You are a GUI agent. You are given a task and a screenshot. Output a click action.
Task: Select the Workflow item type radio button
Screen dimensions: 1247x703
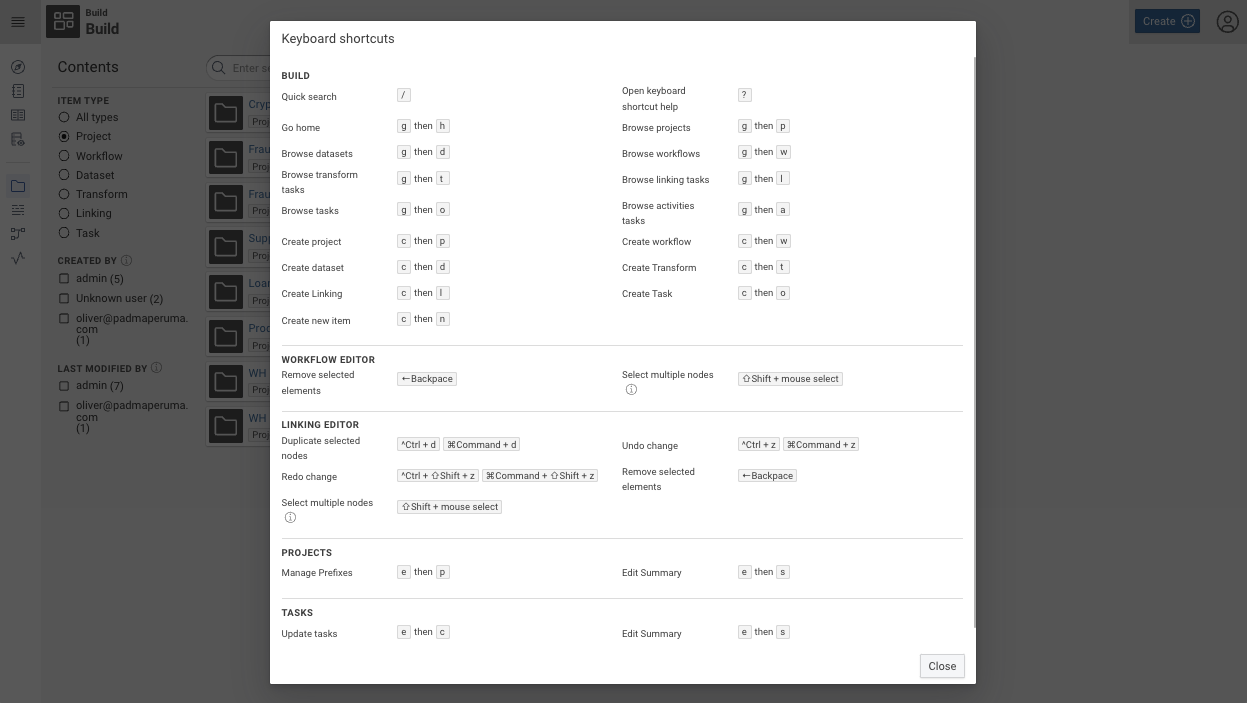(64, 155)
